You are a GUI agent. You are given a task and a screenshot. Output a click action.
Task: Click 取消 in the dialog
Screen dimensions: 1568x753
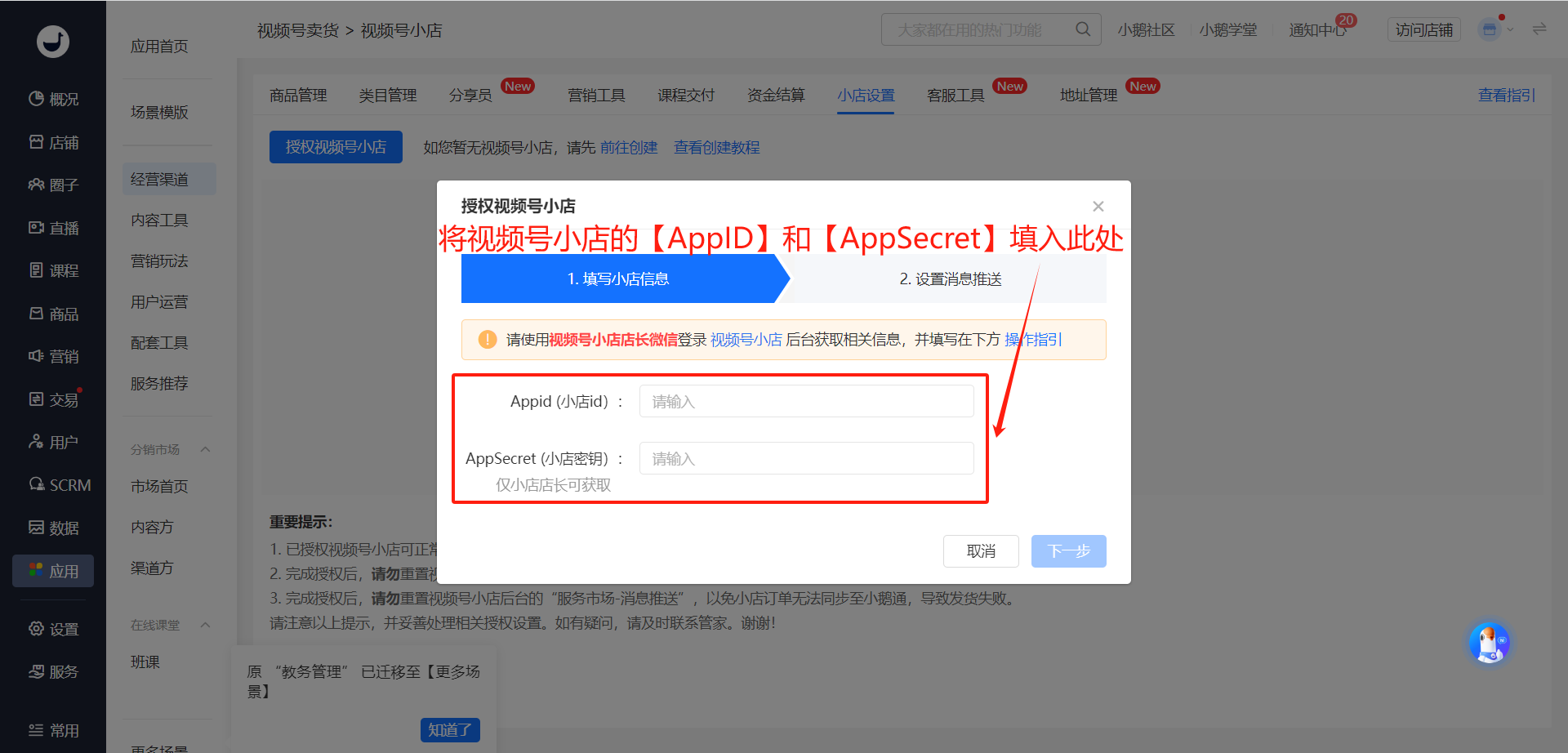click(981, 551)
